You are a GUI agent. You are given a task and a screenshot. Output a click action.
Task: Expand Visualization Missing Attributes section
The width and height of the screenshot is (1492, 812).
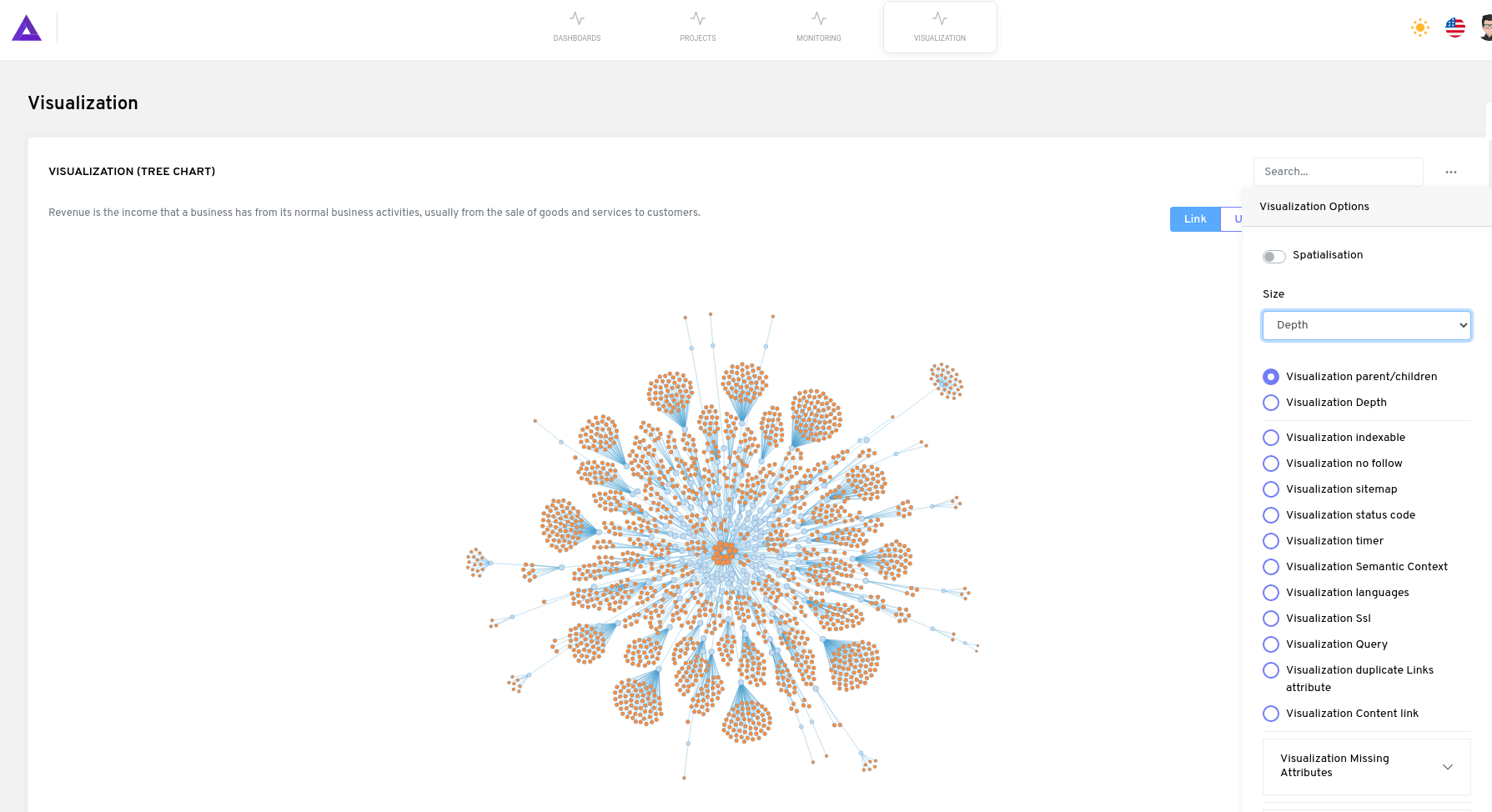pos(1447,766)
